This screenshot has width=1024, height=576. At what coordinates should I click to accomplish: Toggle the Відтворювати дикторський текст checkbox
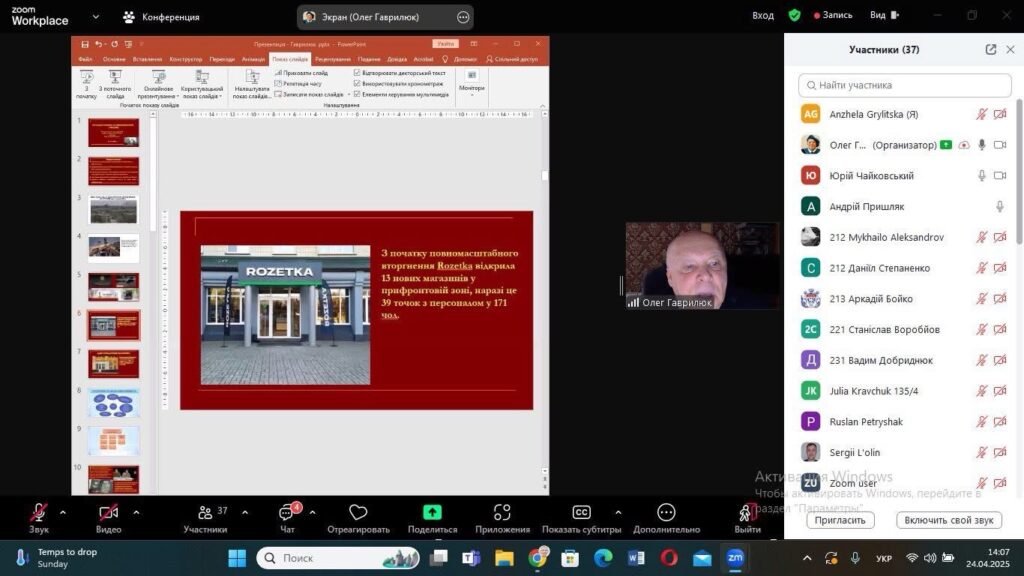(x=357, y=73)
